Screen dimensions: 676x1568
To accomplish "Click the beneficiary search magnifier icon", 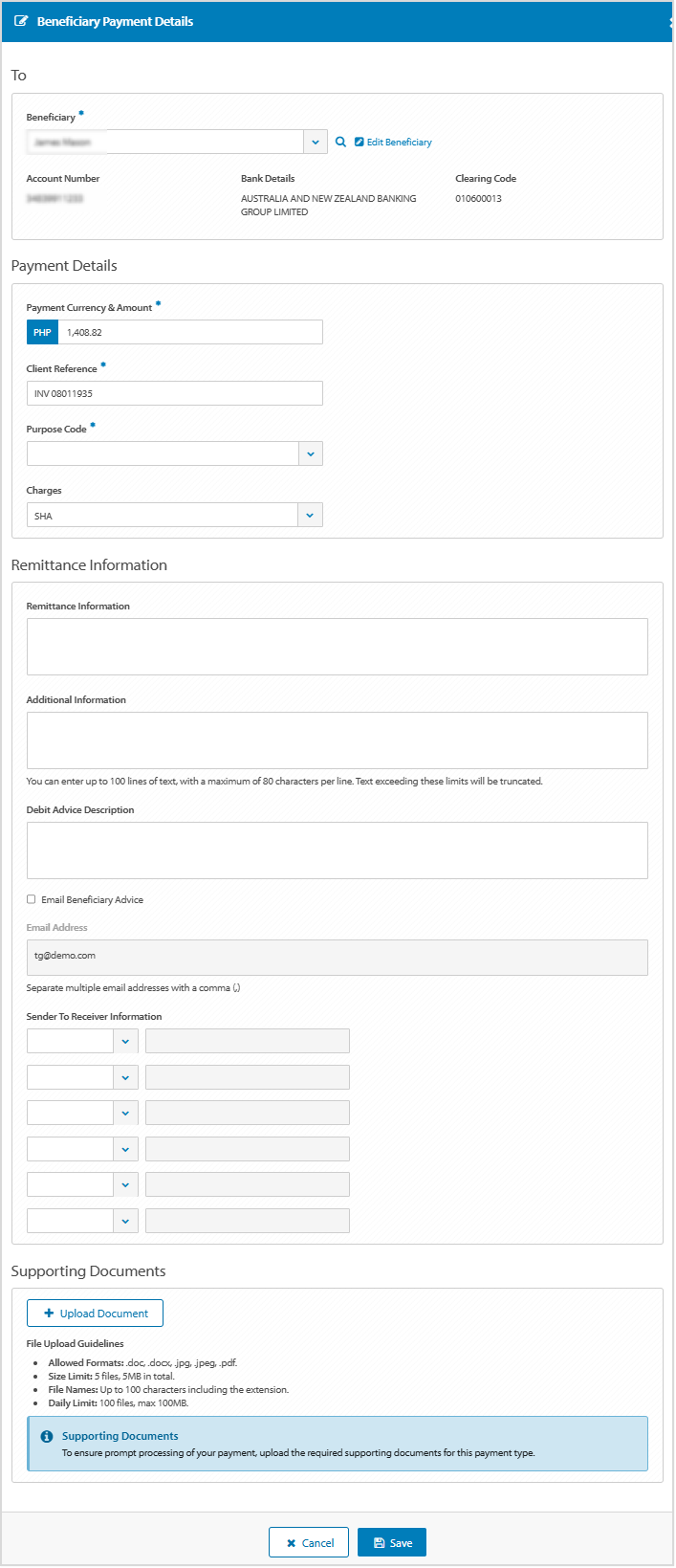I will click(341, 141).
